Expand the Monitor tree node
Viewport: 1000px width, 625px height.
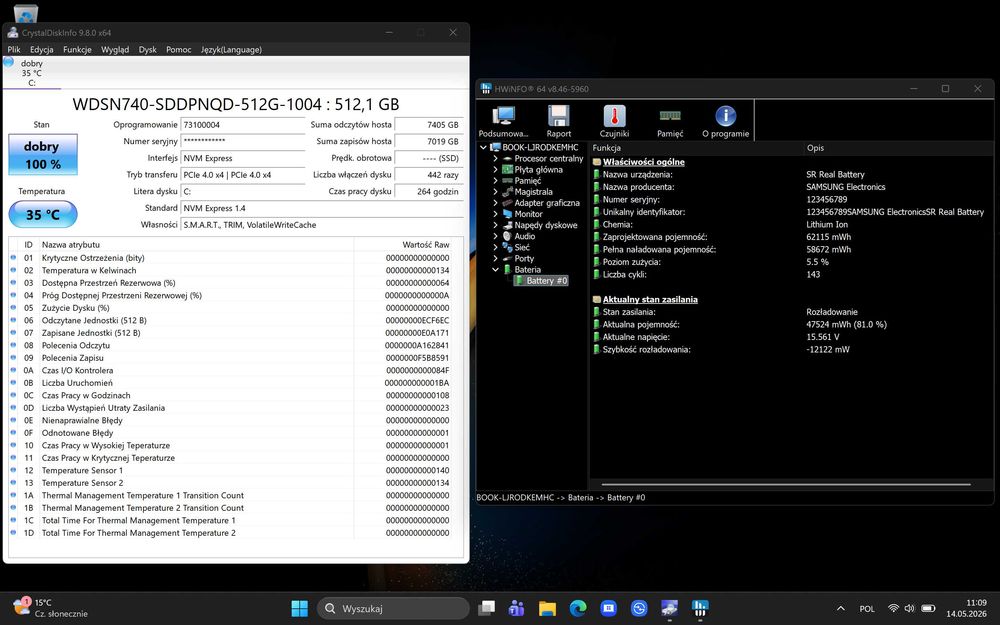pyautogui.click(x=495, y=214)
